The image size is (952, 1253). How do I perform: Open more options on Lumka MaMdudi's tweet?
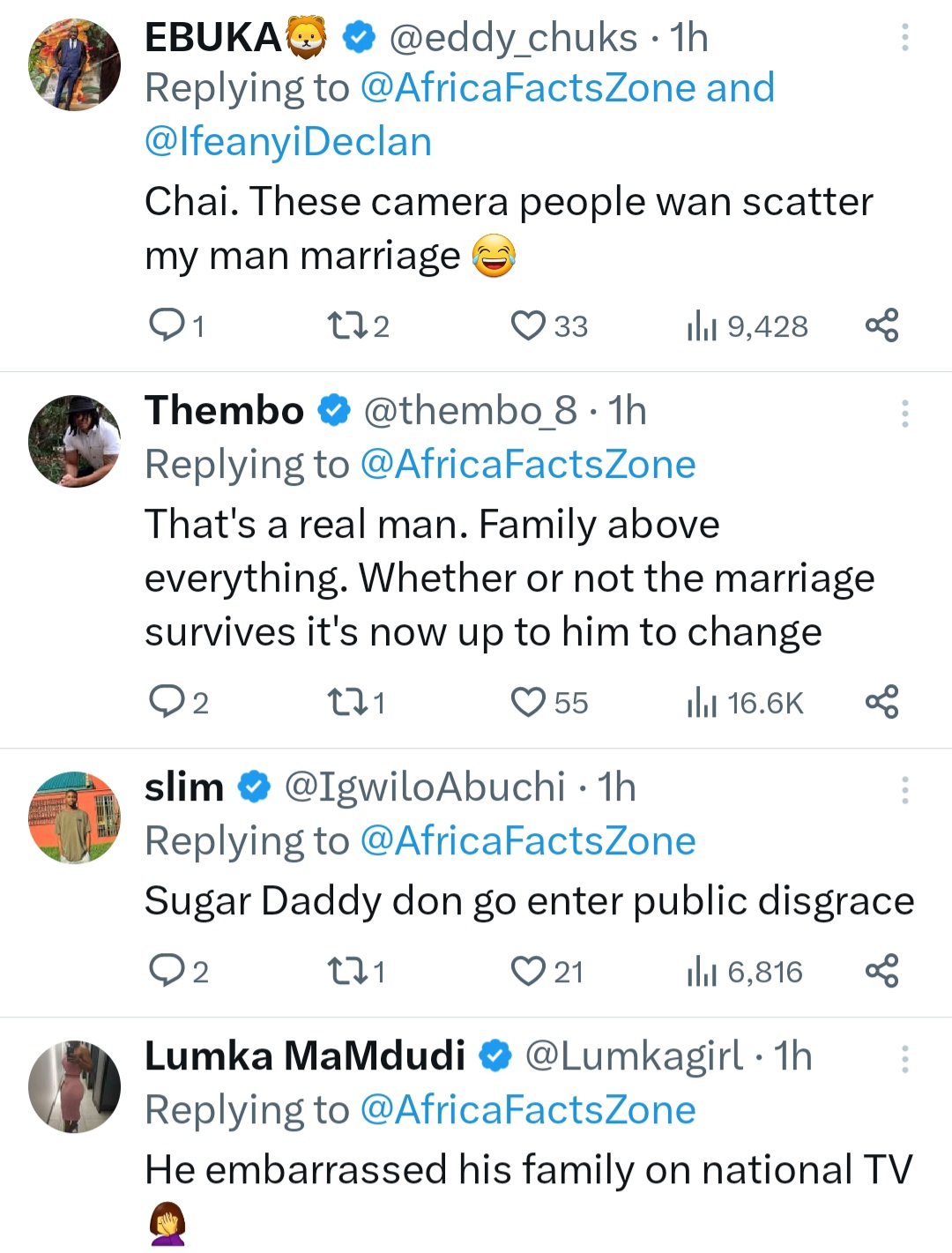(x=904, y=1059)
